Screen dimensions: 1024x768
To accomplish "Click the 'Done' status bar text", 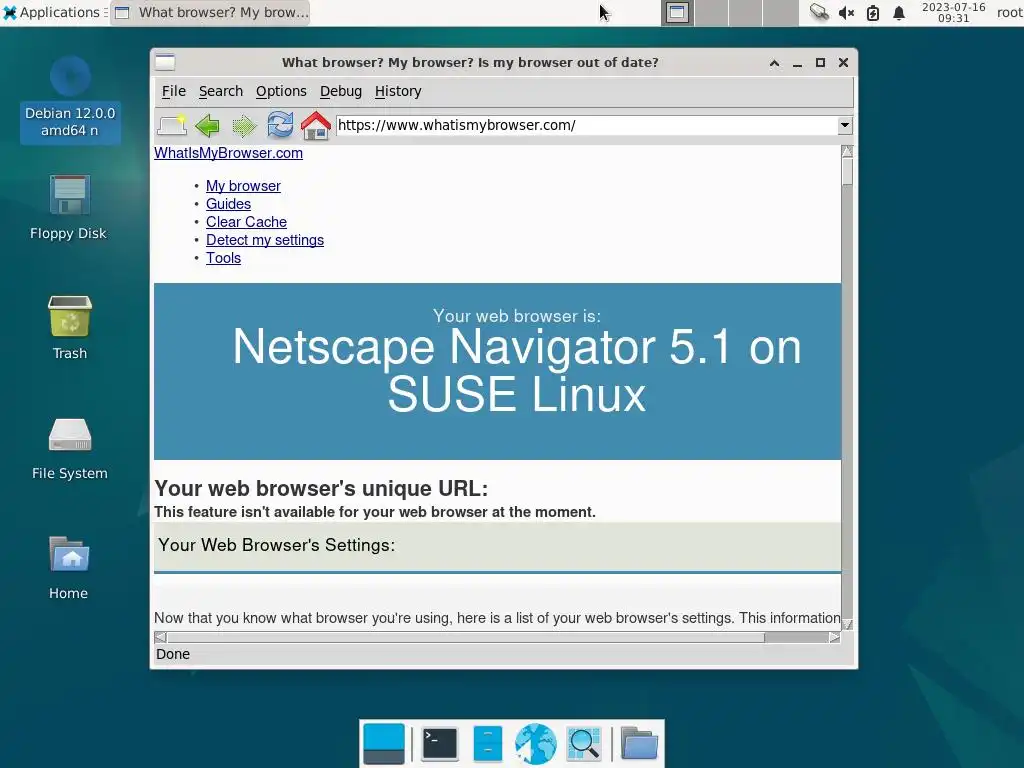I will click(x=172, y=654).
